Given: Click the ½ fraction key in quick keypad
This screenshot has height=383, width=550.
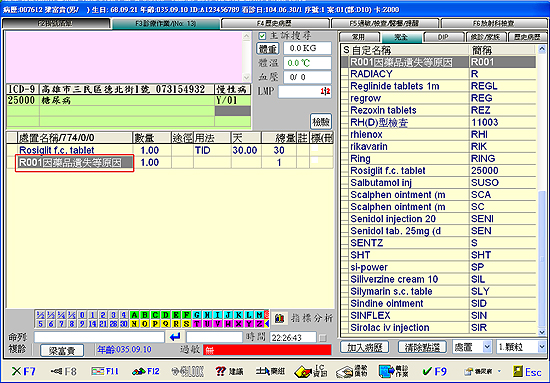Looking at the screenshot, I should click(x=40, y=315).
